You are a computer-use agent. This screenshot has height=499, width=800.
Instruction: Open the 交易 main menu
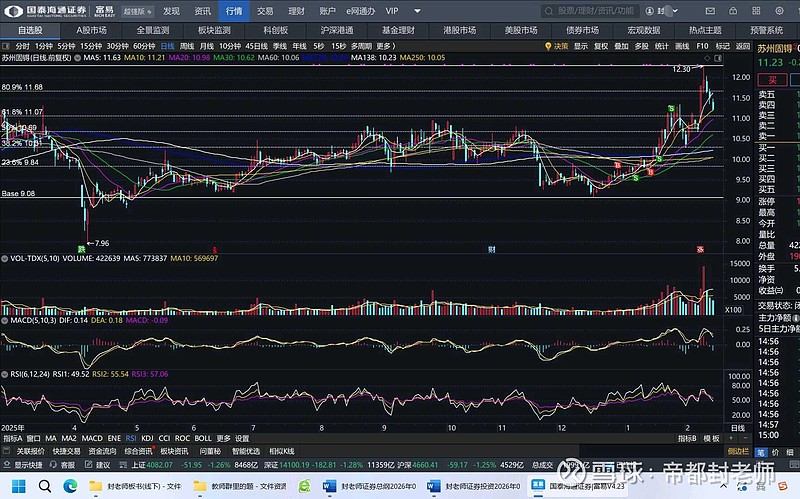point(265,11)
